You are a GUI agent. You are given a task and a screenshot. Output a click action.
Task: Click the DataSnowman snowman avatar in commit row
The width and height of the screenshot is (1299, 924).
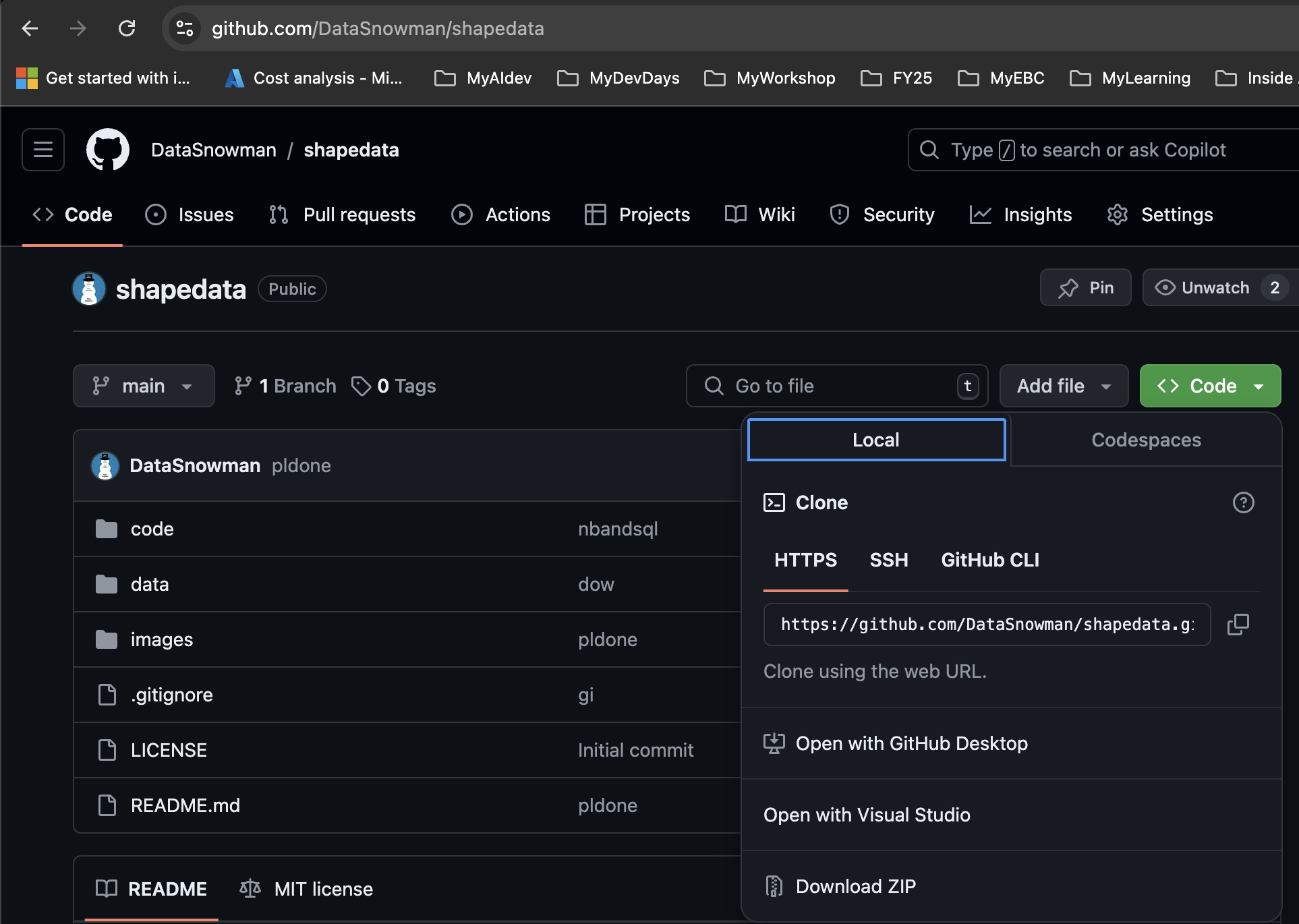[105, 466]
